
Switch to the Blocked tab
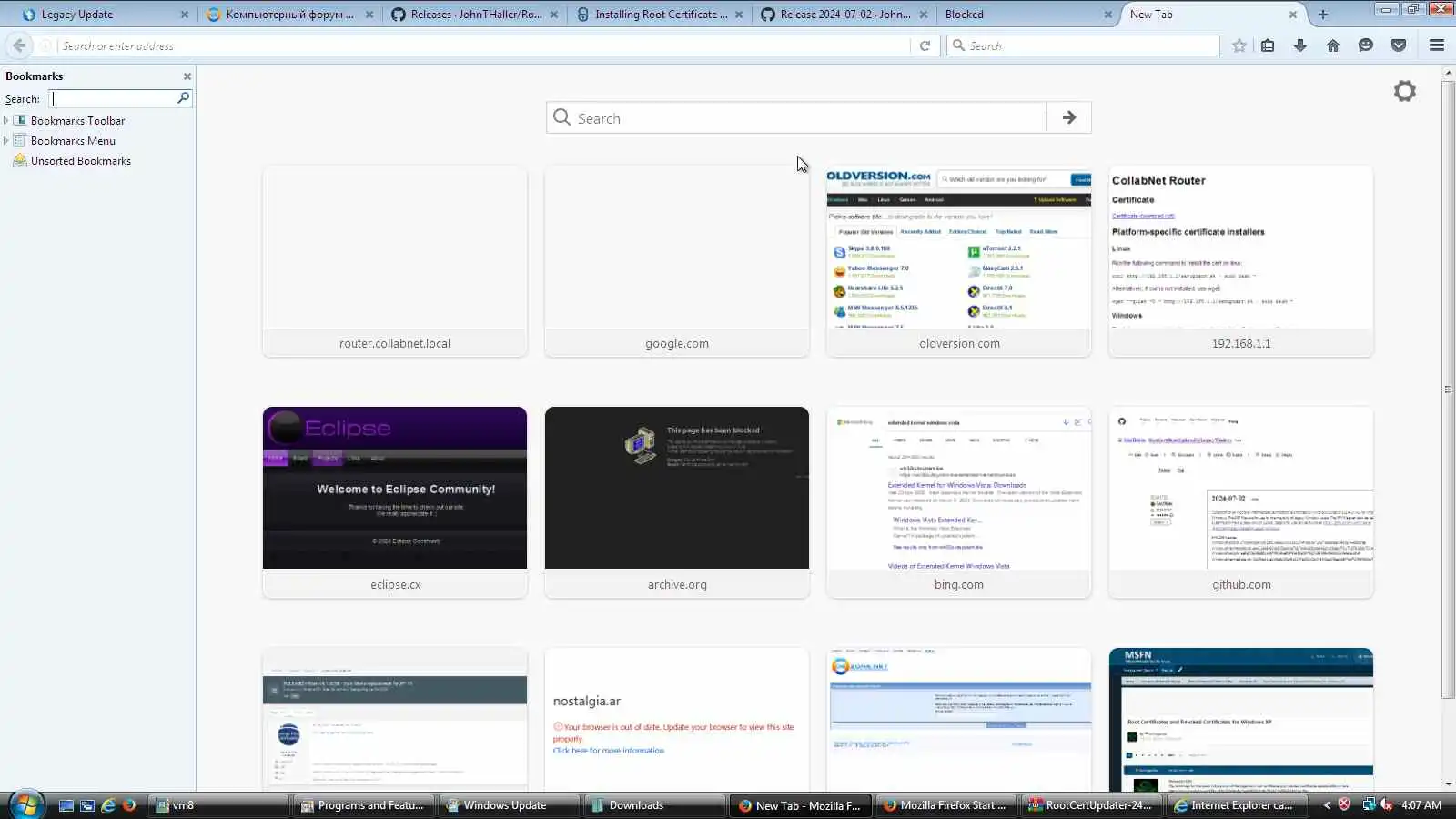(x=1028, y=15)
